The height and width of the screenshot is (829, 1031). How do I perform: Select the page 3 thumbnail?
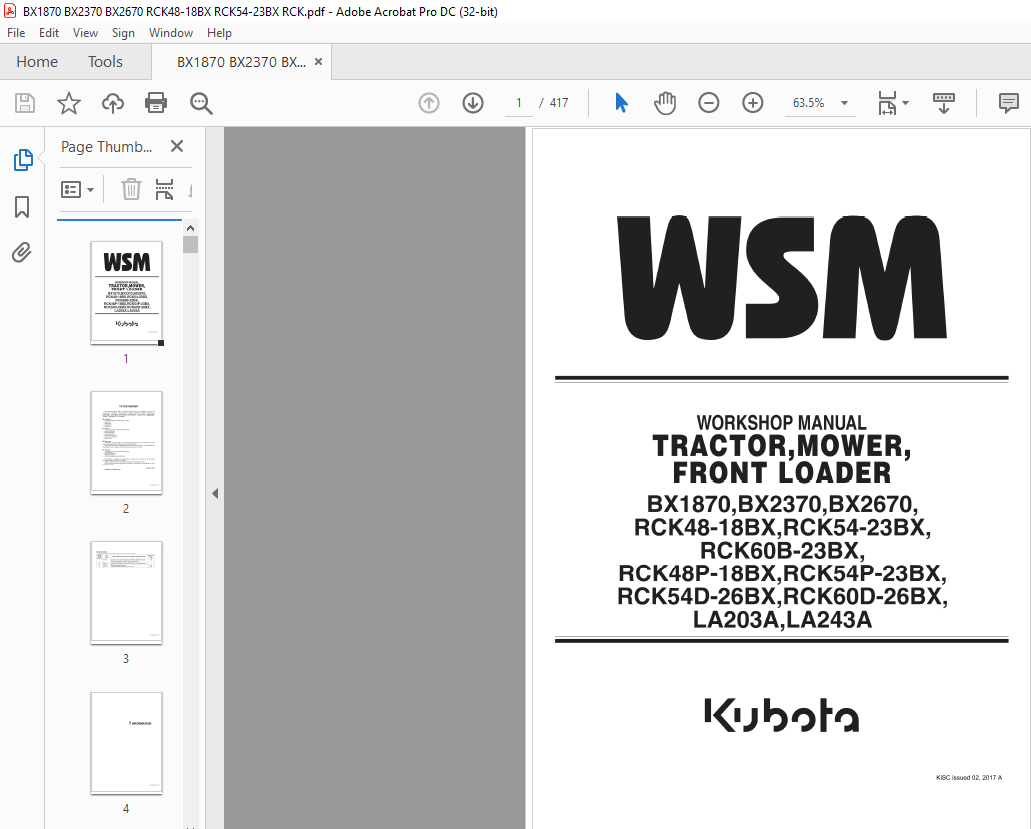(126, 592)
